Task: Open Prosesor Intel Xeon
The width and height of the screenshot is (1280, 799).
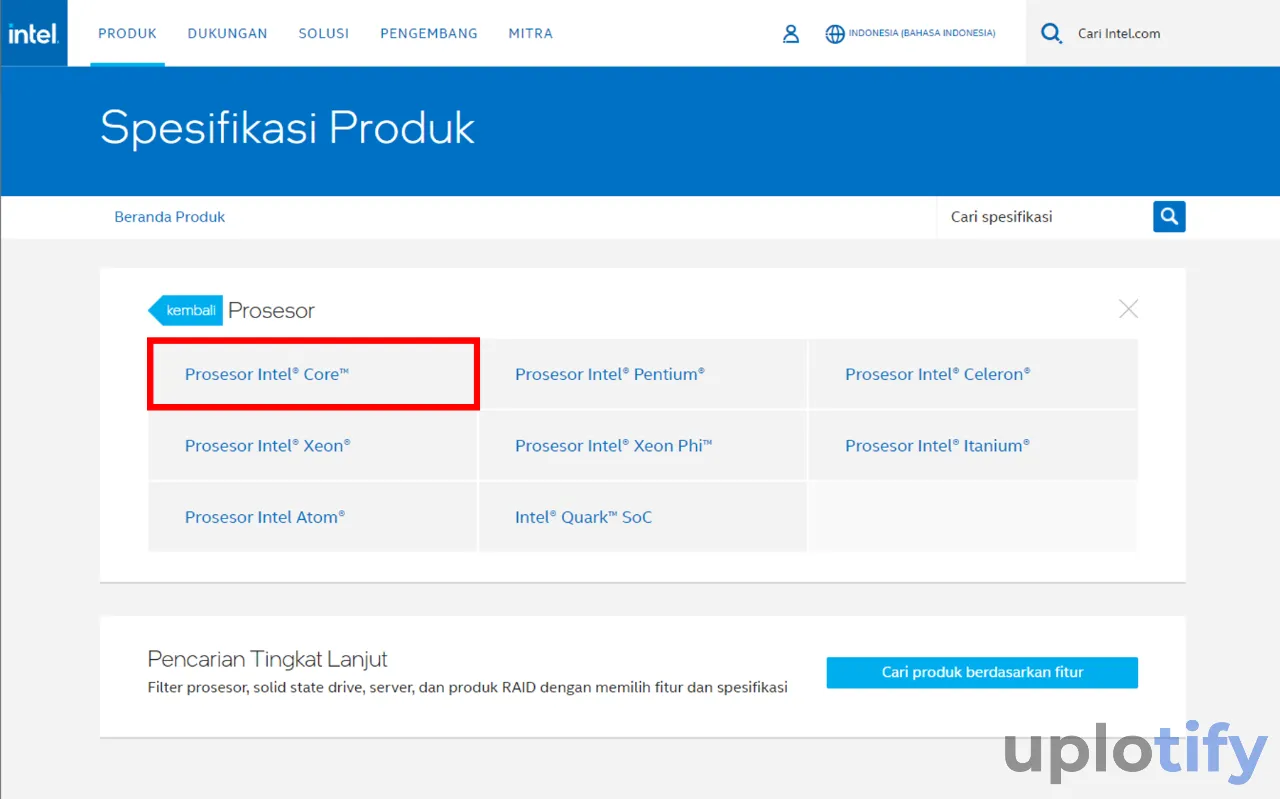Action: (312, 445)
